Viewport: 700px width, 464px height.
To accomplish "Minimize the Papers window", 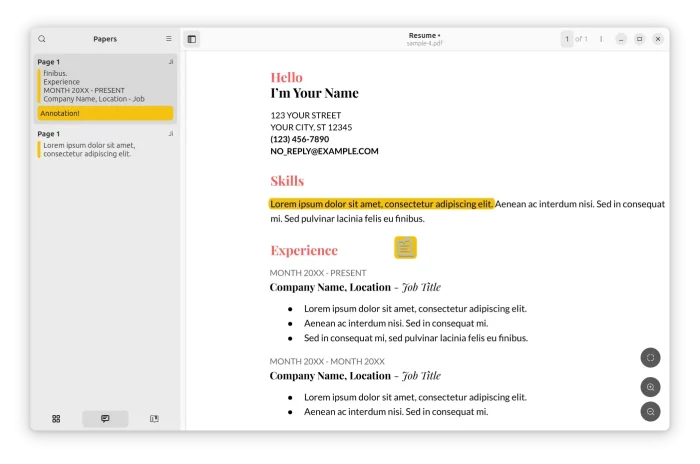I will point(621,39).
